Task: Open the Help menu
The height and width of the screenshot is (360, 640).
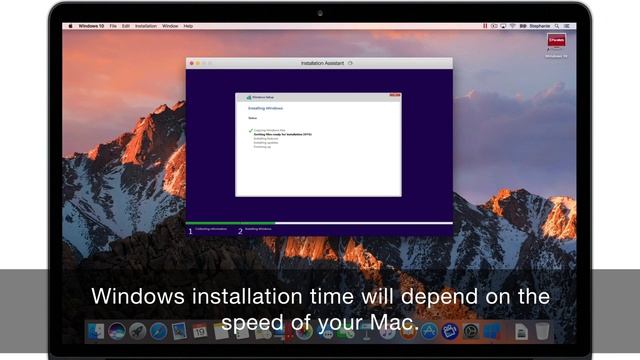Action: (188, 26)
